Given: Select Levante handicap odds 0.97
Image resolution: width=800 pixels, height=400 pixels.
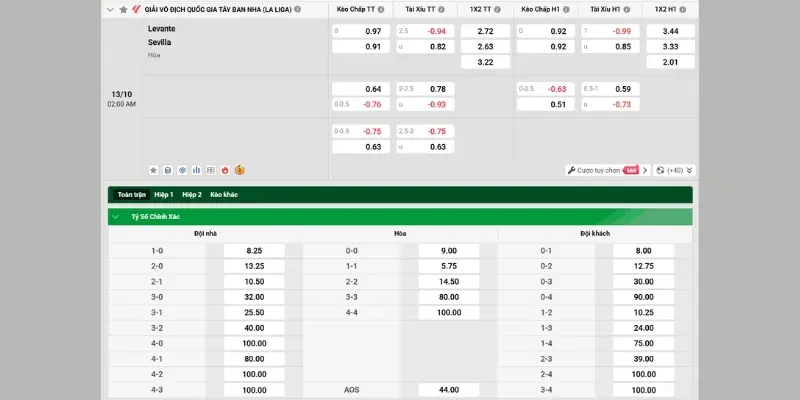Looking at the screenshot, I should click(361, 31).
